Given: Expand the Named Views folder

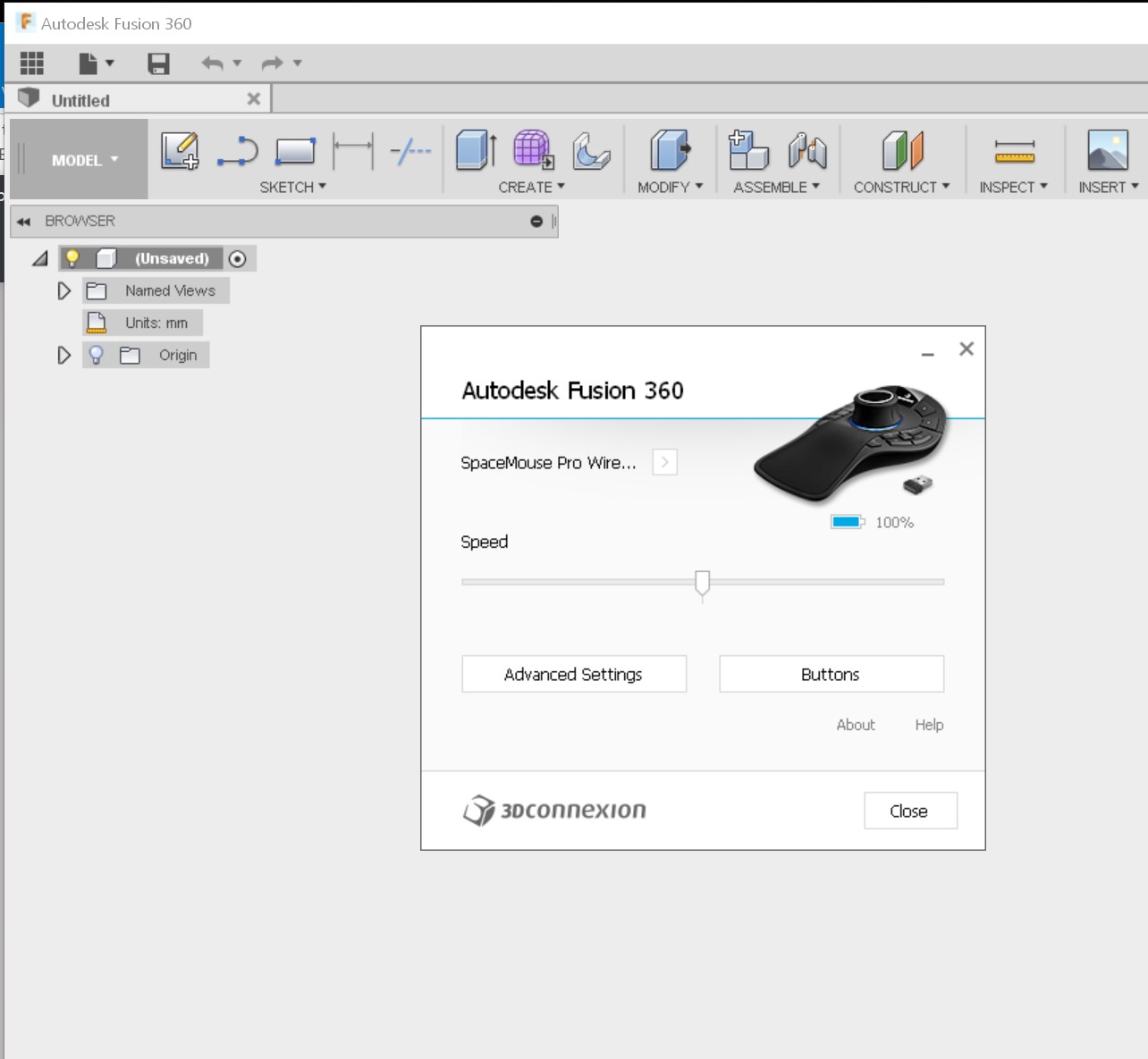Looking at the screenshot, I should 63,290.
